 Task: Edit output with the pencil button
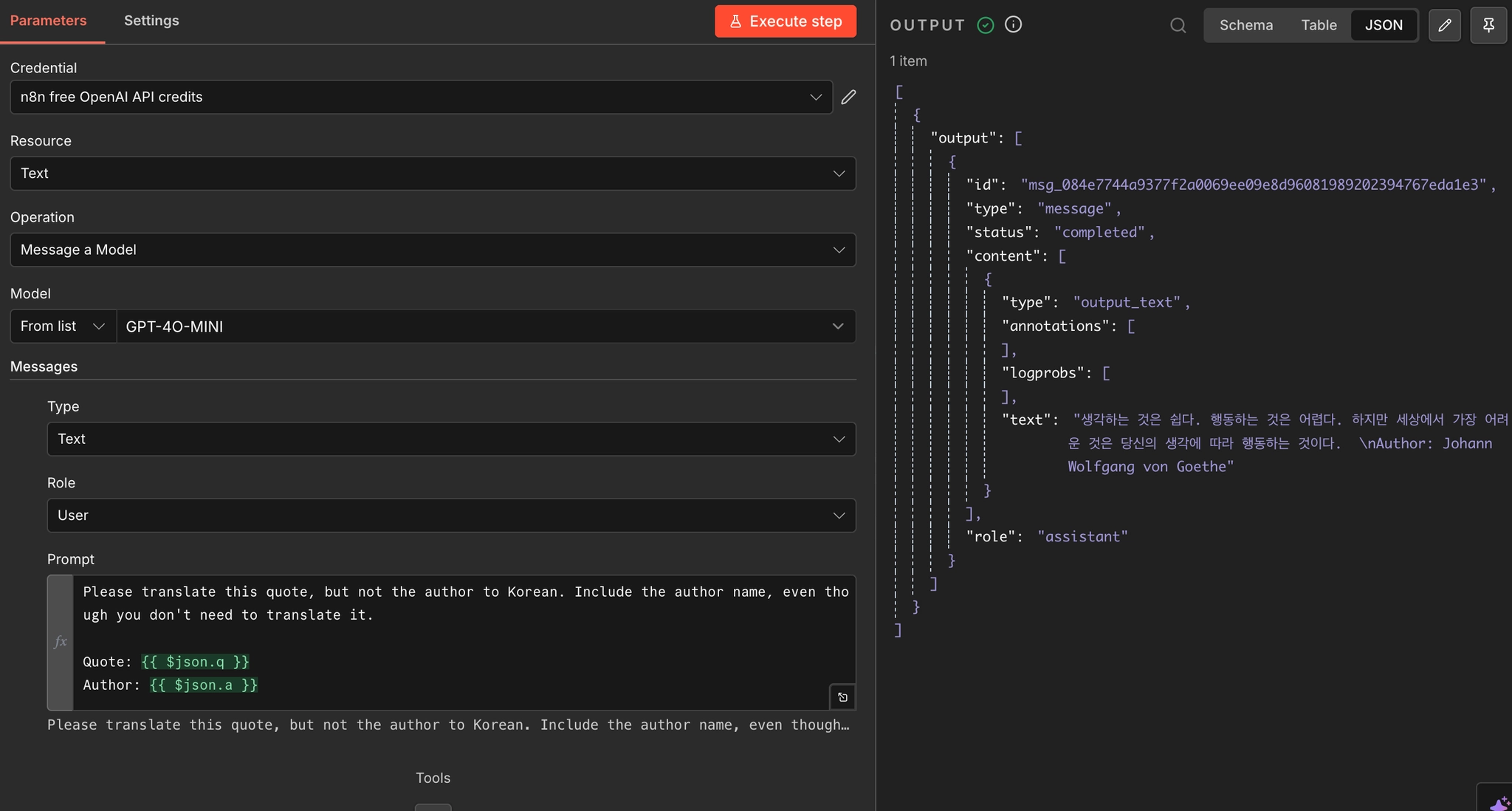[1445, 25]
